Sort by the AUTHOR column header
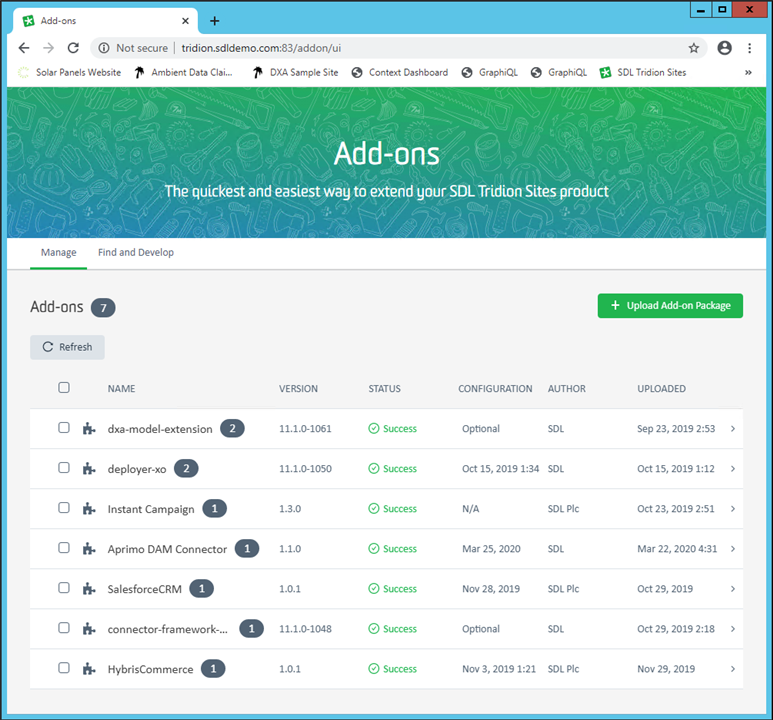Image resolution: width=773 pixels, height=720 pixels. [x=566, y=389]
